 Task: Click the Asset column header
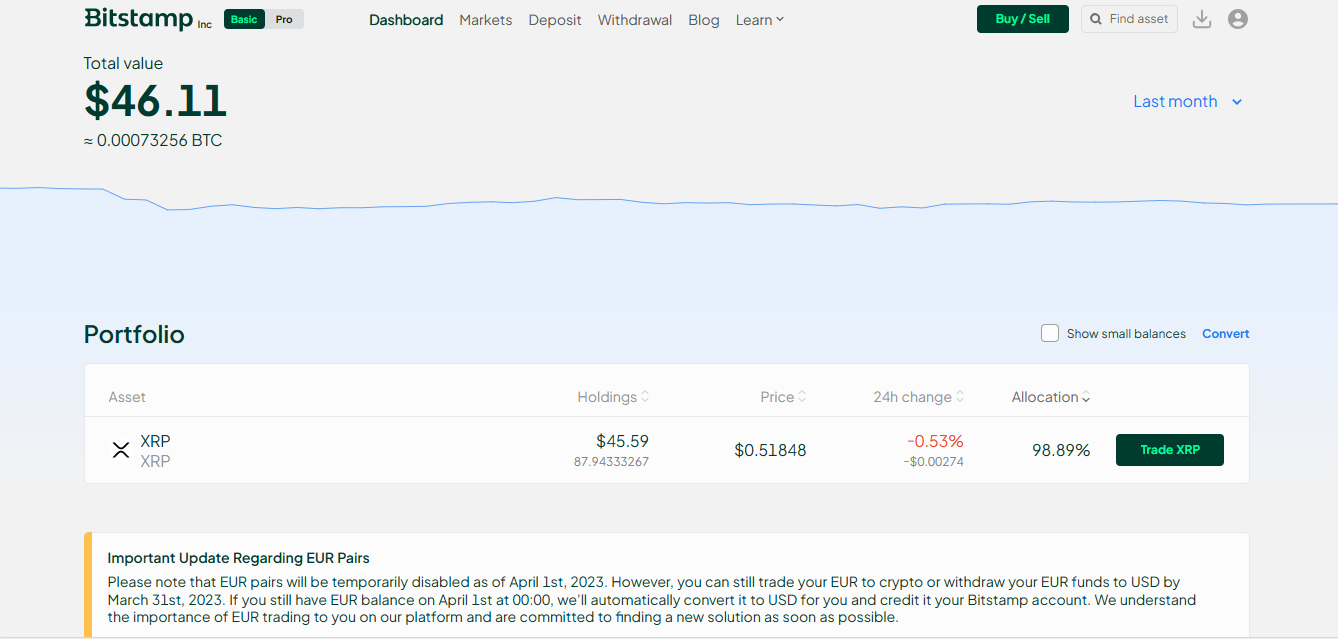click(127, 397)
